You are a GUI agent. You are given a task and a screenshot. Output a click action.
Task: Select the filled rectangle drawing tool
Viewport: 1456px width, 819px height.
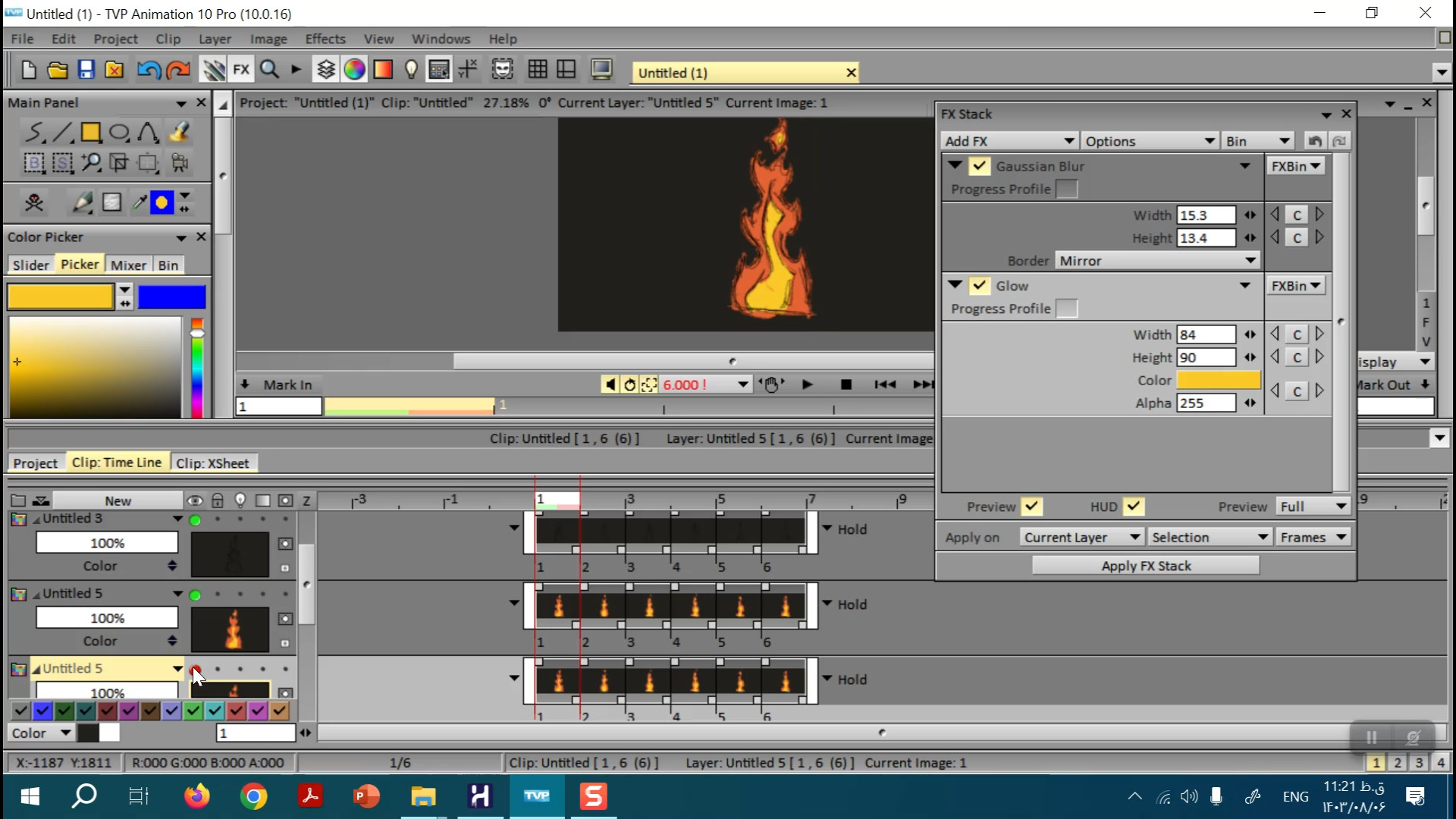click(90, 133)
